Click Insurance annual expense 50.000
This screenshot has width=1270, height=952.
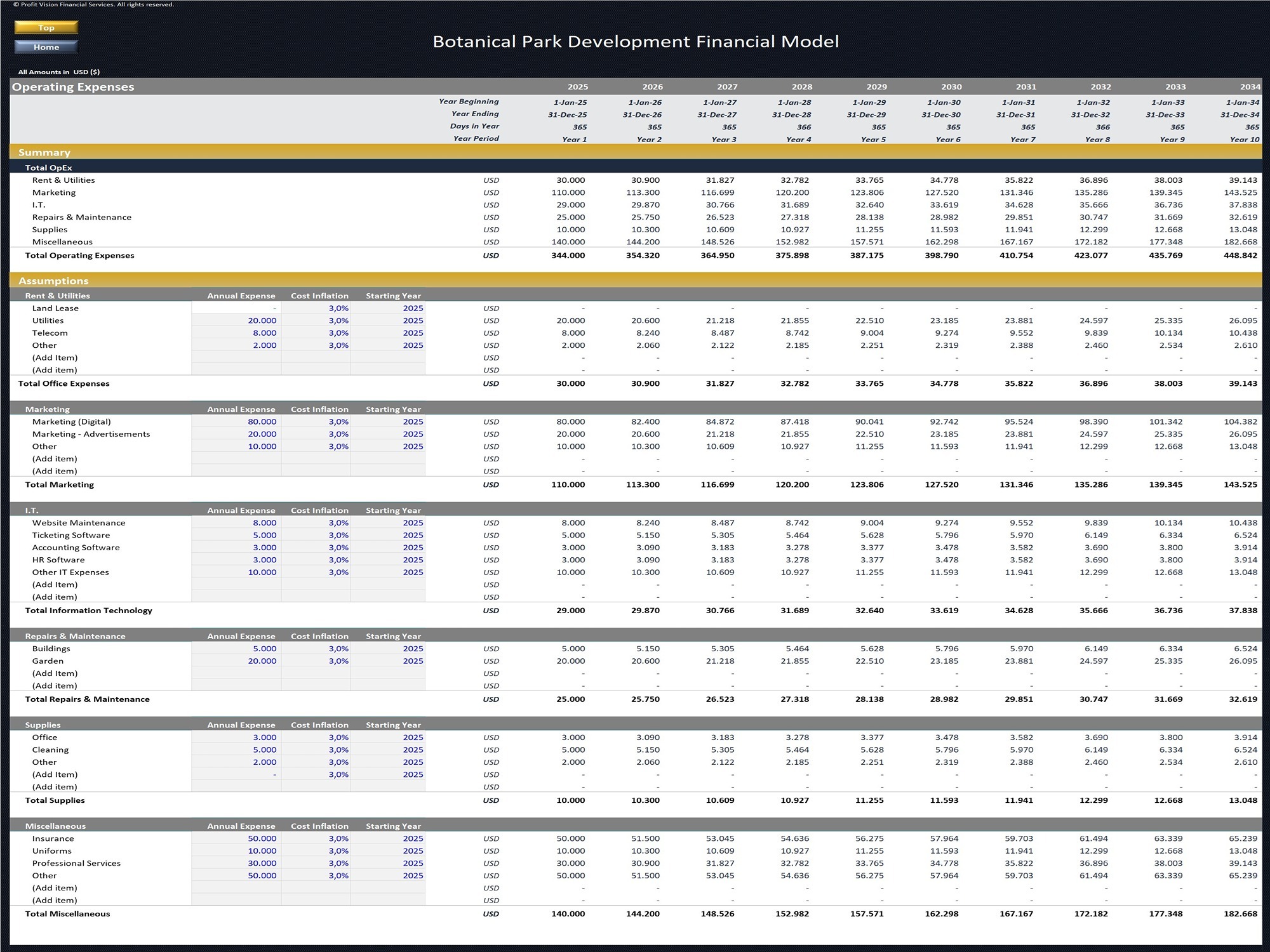click(x=236, y=838)
